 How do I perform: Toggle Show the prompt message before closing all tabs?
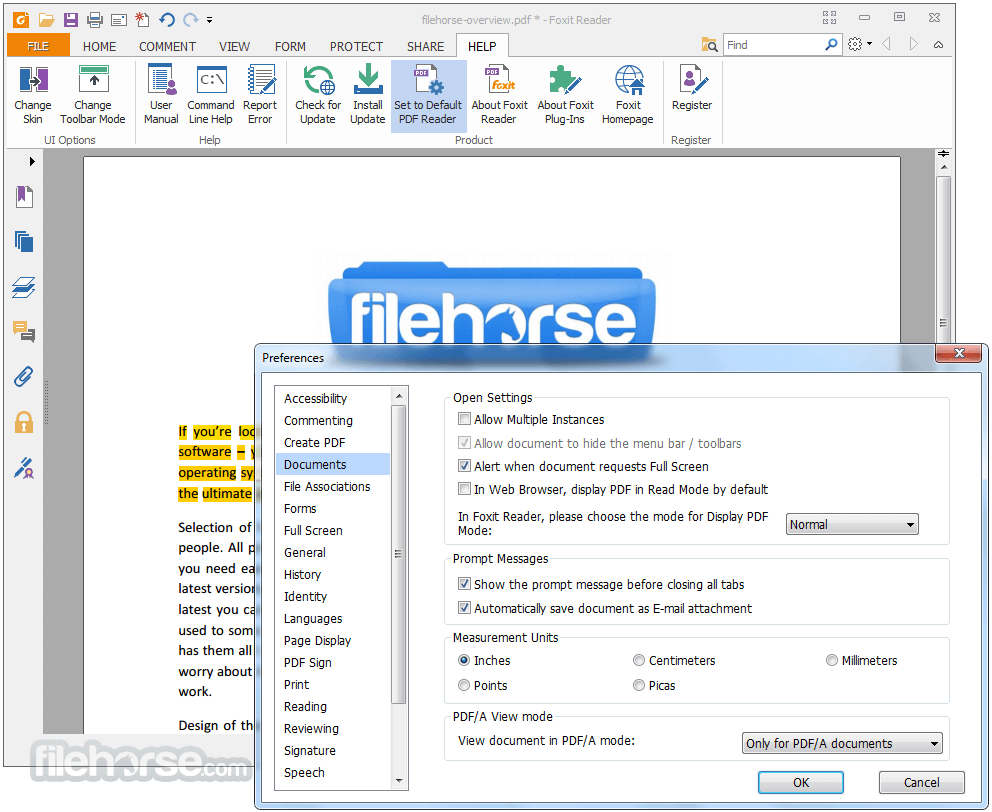(x=464, y=584)
